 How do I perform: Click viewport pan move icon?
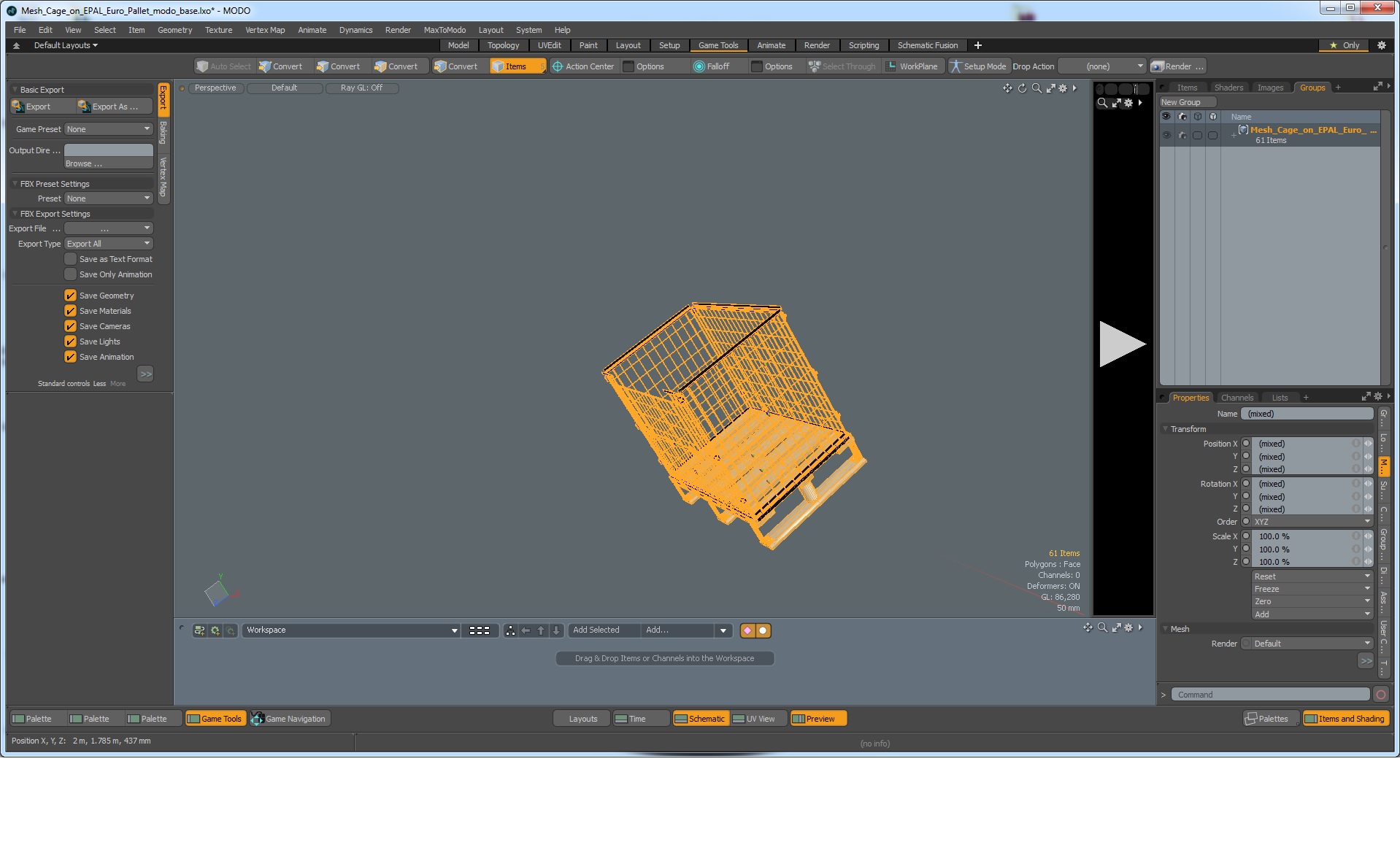coord(1007,88)
